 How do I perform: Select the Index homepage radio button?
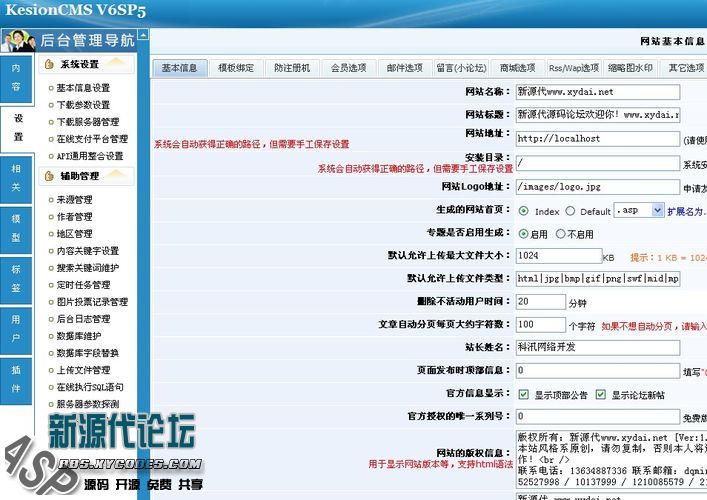pyautogui.click(x=523, y=211)
